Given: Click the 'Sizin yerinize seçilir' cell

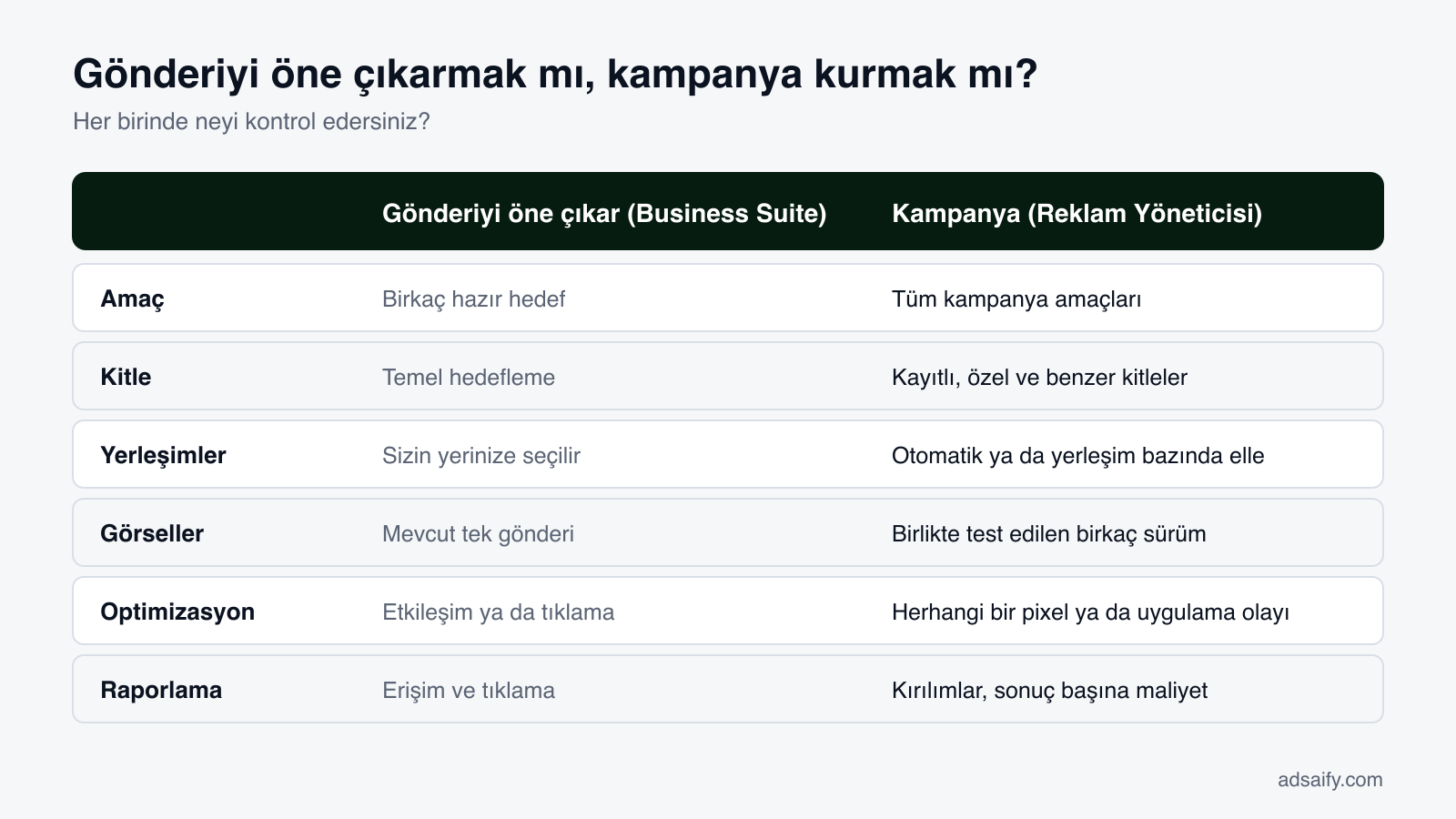Looking at the screenshot, I should 481,455.
